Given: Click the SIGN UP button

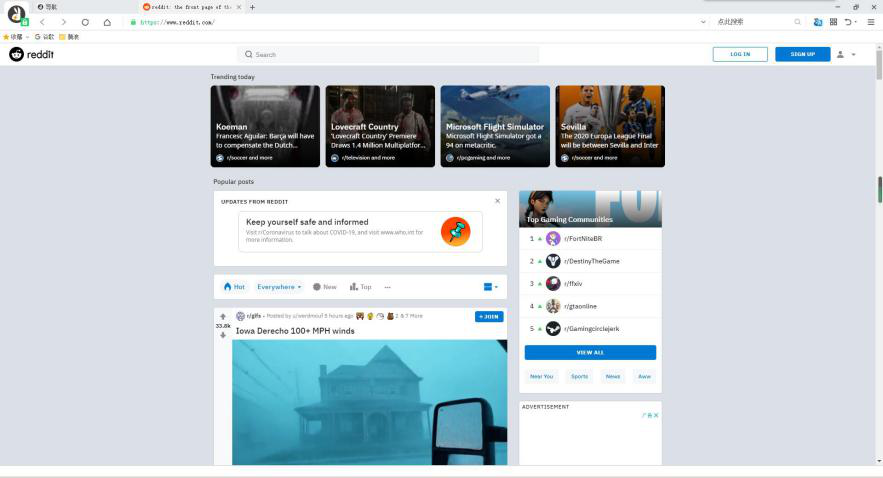Looking at the screenshot, I should 802,55.
